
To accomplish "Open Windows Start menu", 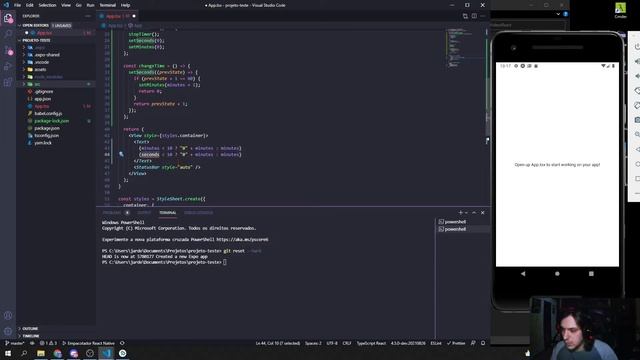I will point(8,353).
